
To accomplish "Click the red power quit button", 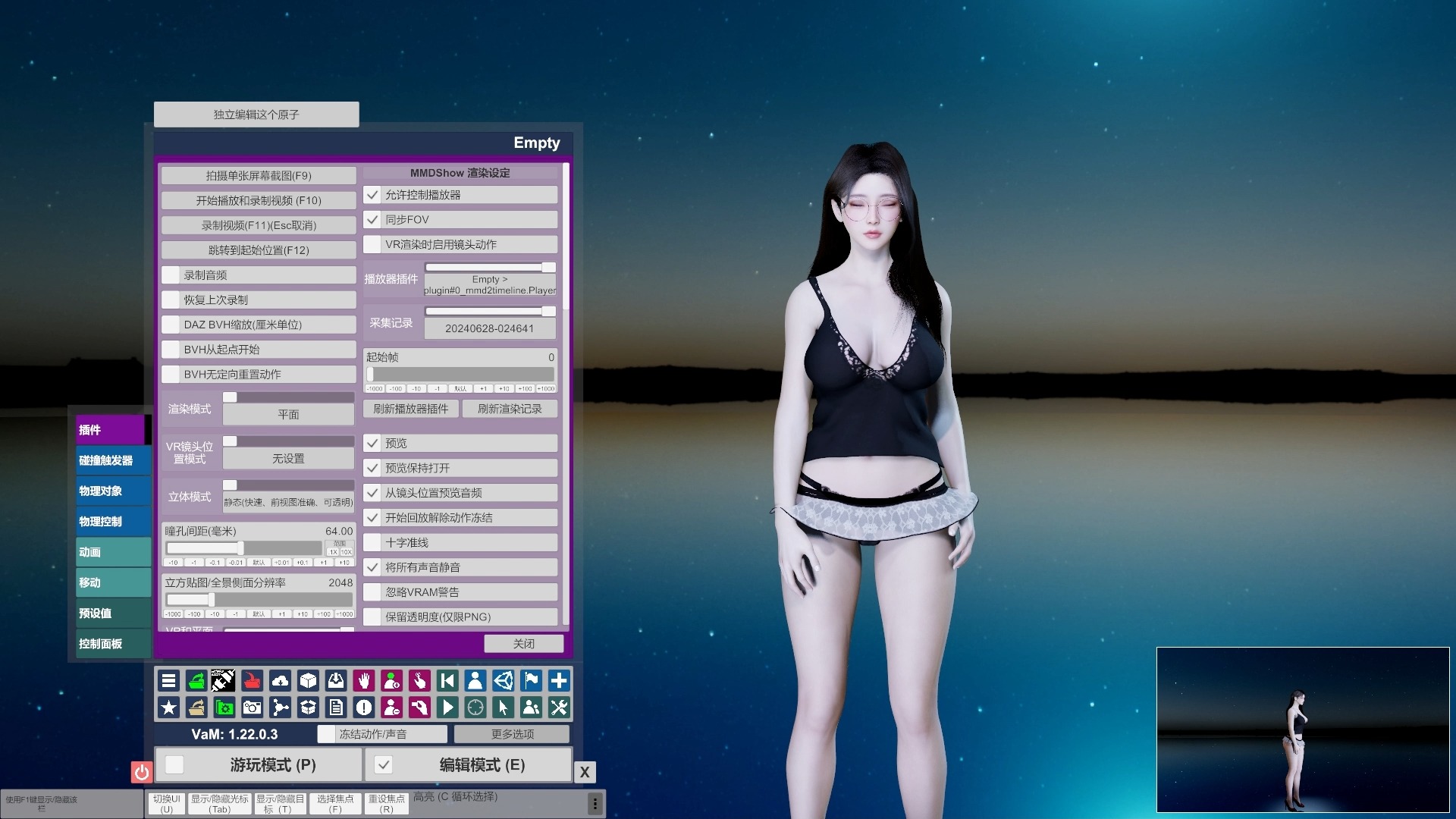I will (142, 773).
